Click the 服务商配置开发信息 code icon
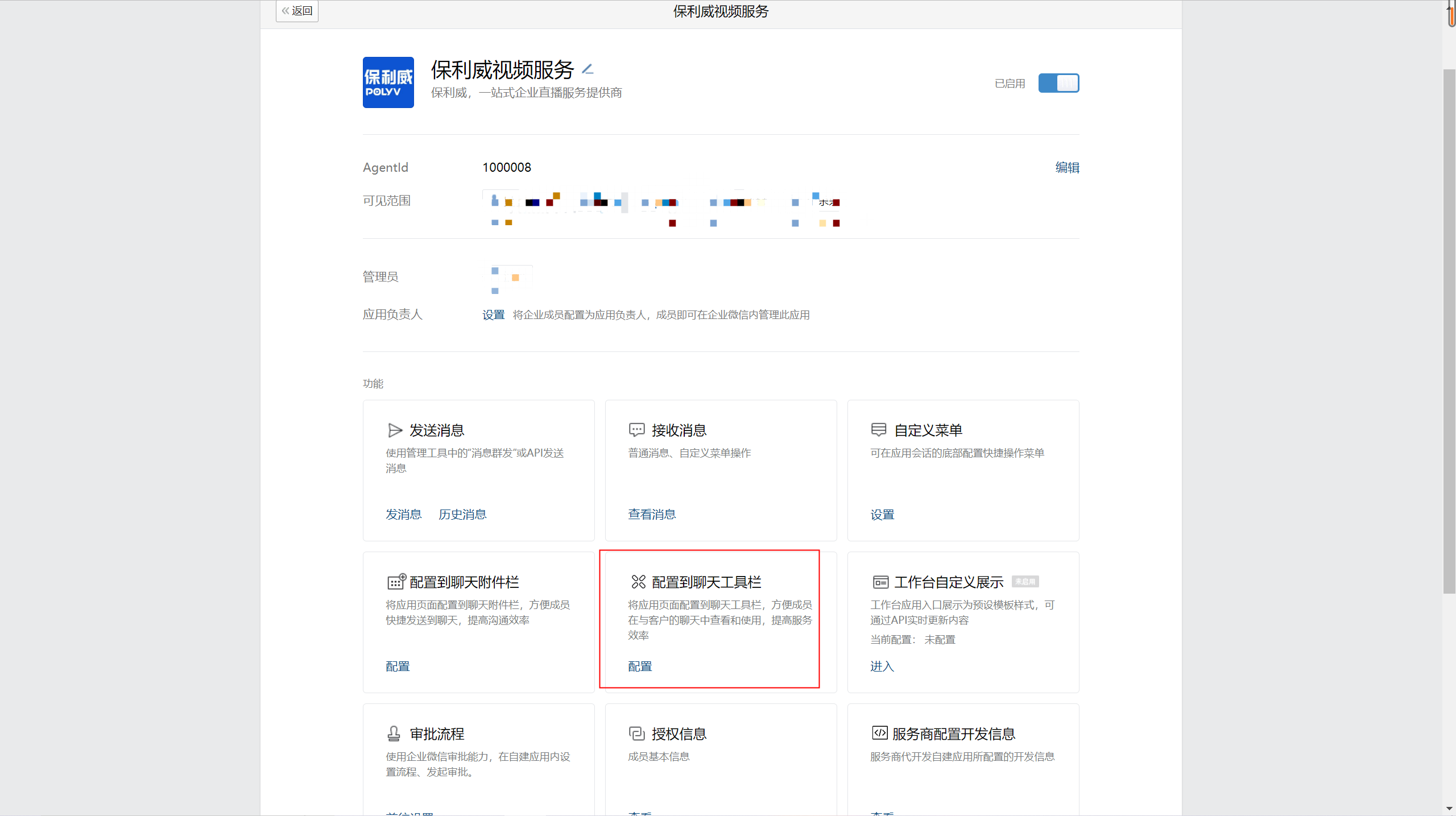This screenshot has width=1456, height=816. click(x=879, y=733)
